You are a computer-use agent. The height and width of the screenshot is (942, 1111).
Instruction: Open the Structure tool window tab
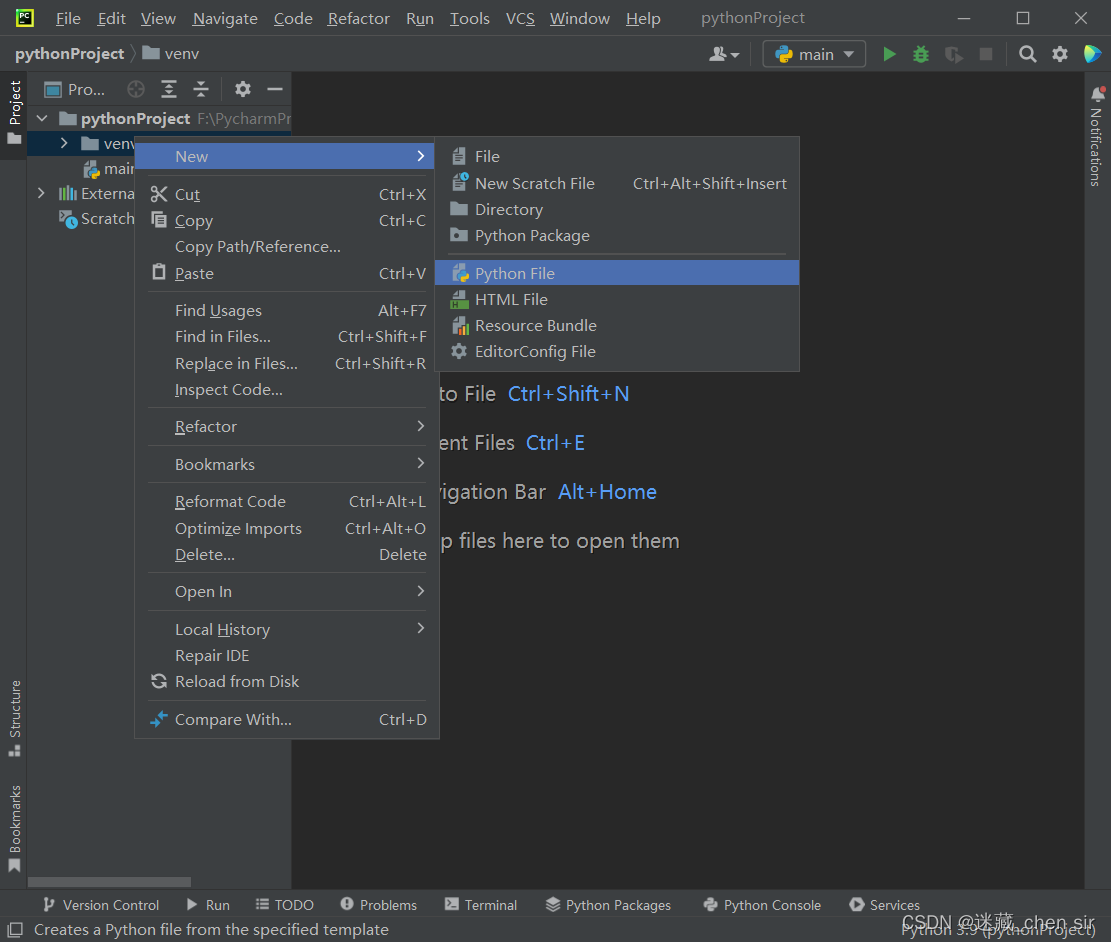tap(14, 718)
